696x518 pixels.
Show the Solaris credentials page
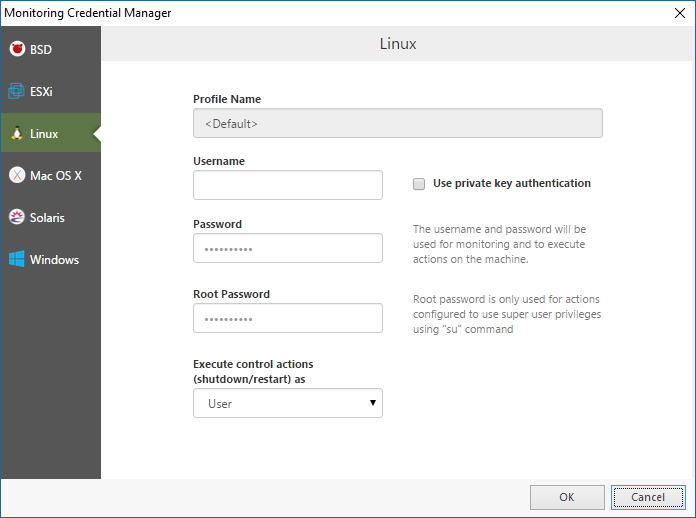point(51,217)
